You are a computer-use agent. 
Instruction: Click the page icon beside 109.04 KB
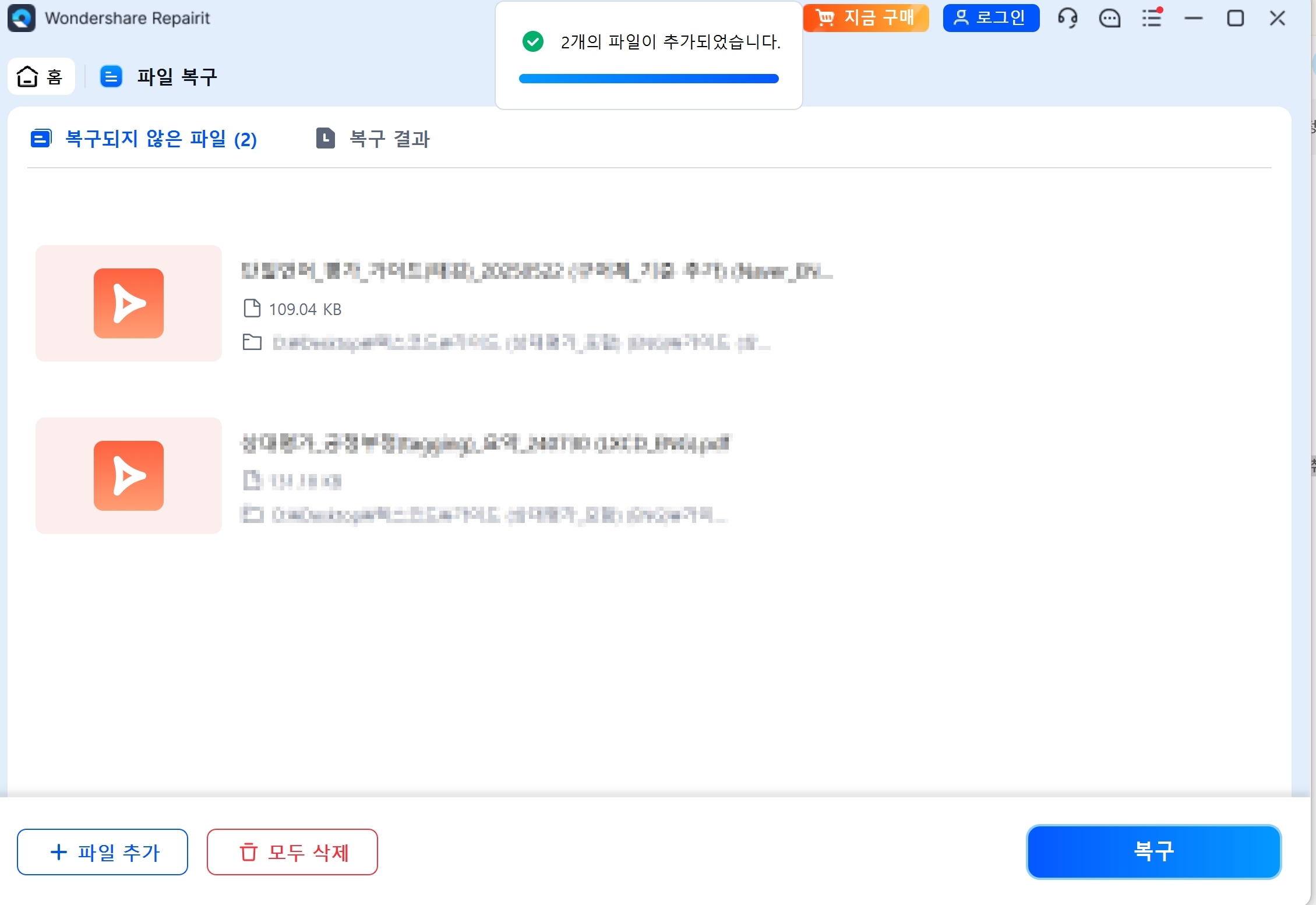click(252, 308)
